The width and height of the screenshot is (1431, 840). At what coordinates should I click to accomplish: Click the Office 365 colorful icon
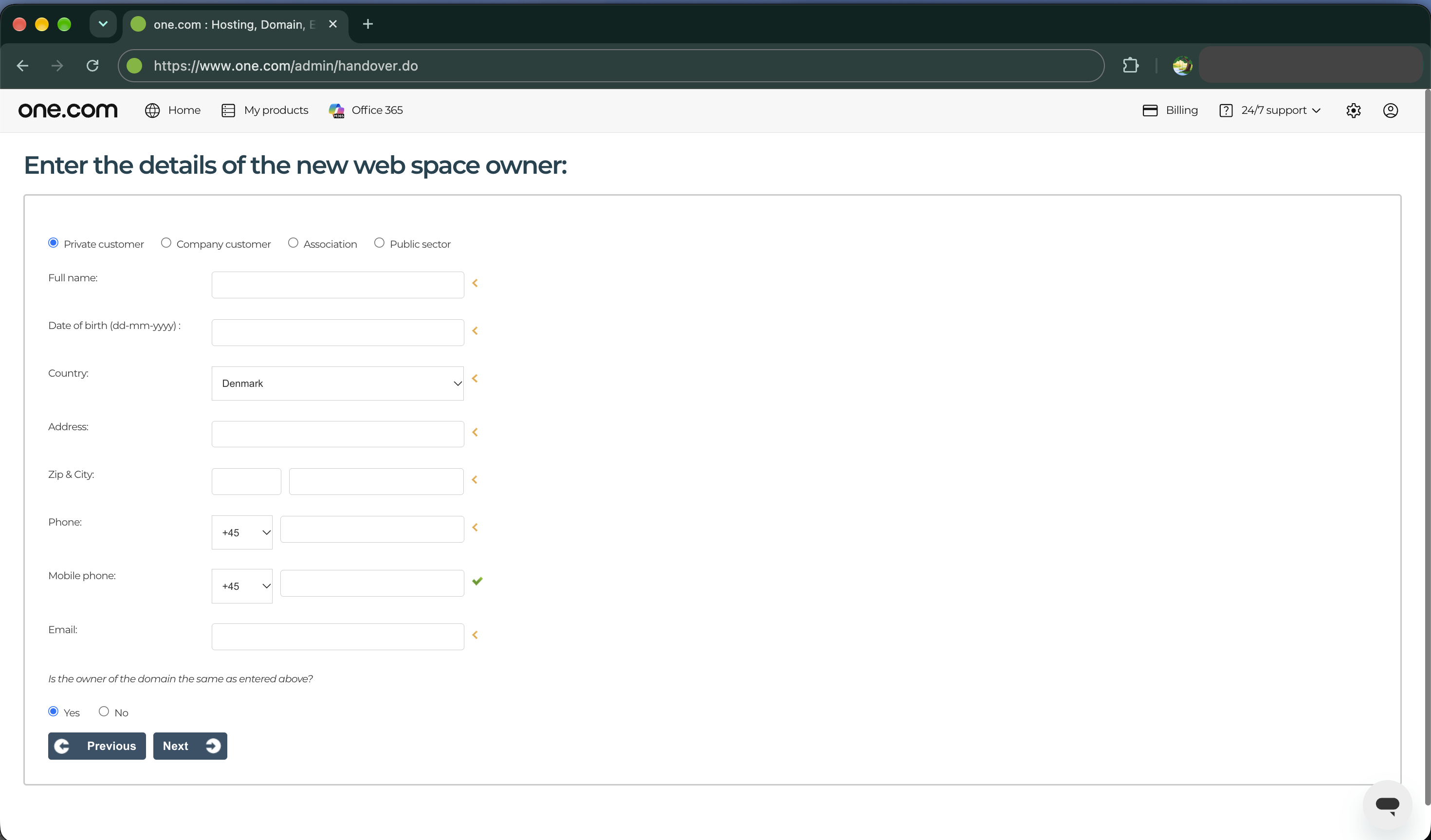(x=337, y=110)
